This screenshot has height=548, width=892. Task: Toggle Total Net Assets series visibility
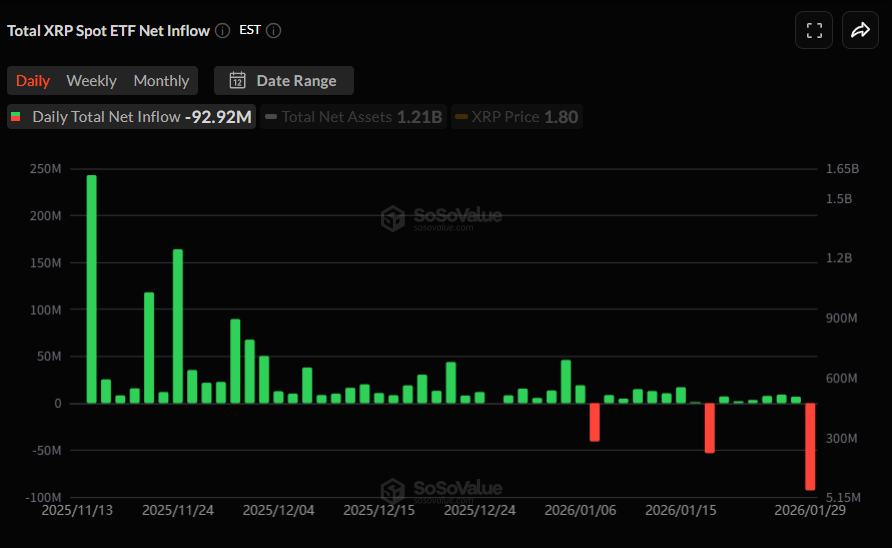pos(353,117)
